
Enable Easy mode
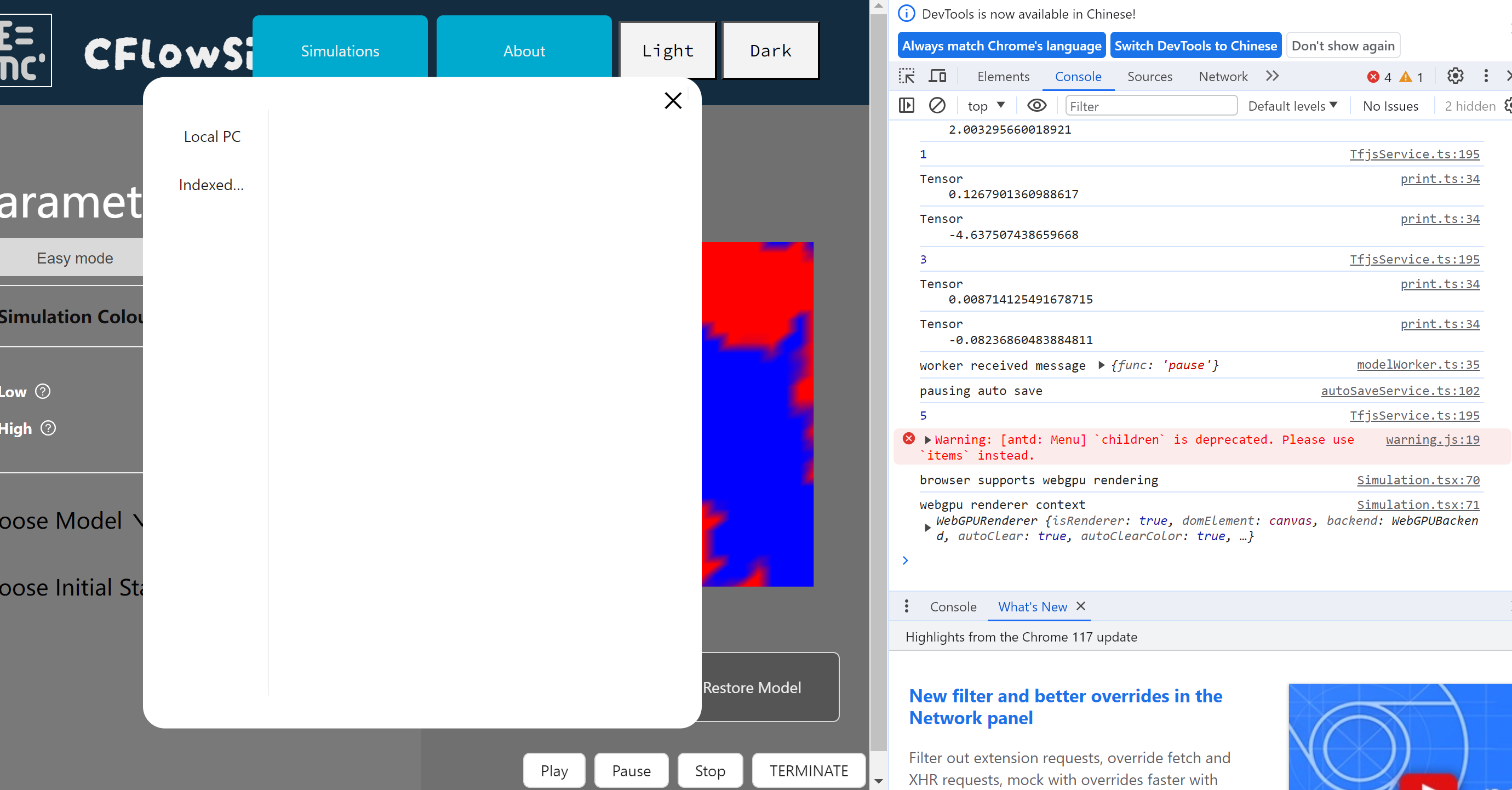74,257
